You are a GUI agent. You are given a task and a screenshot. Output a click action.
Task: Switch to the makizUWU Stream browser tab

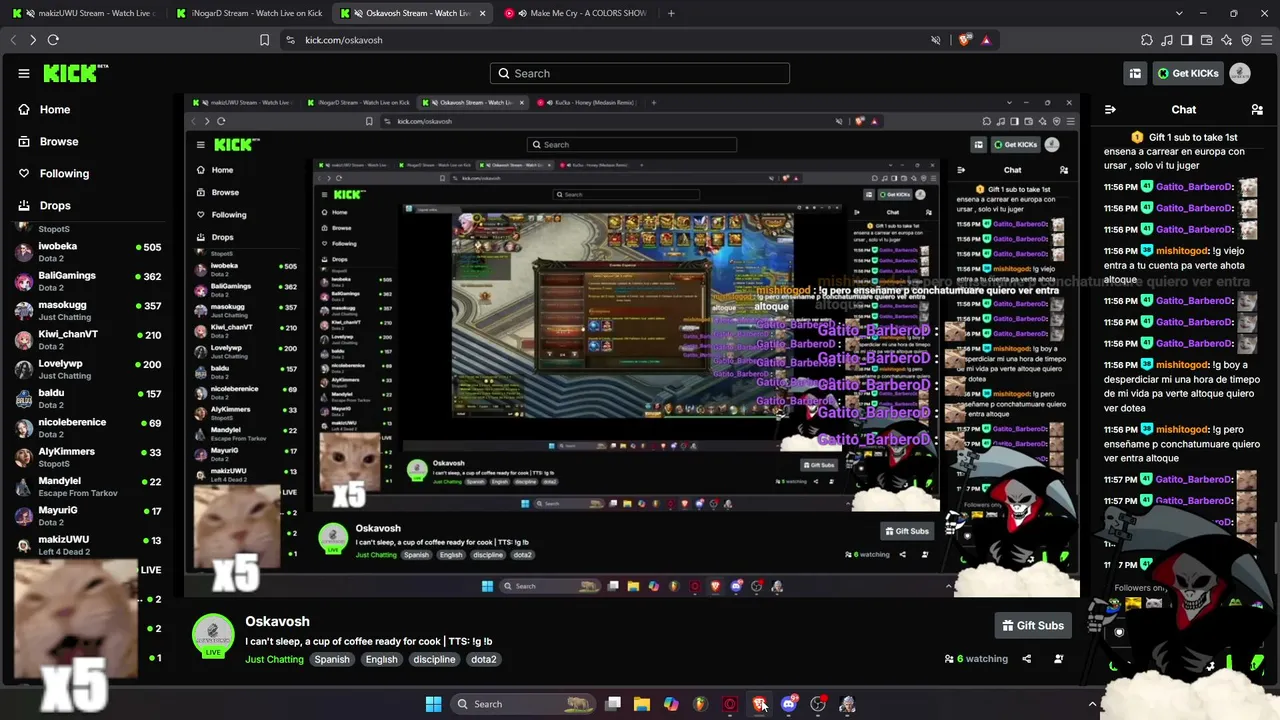[x=85, y=13]
